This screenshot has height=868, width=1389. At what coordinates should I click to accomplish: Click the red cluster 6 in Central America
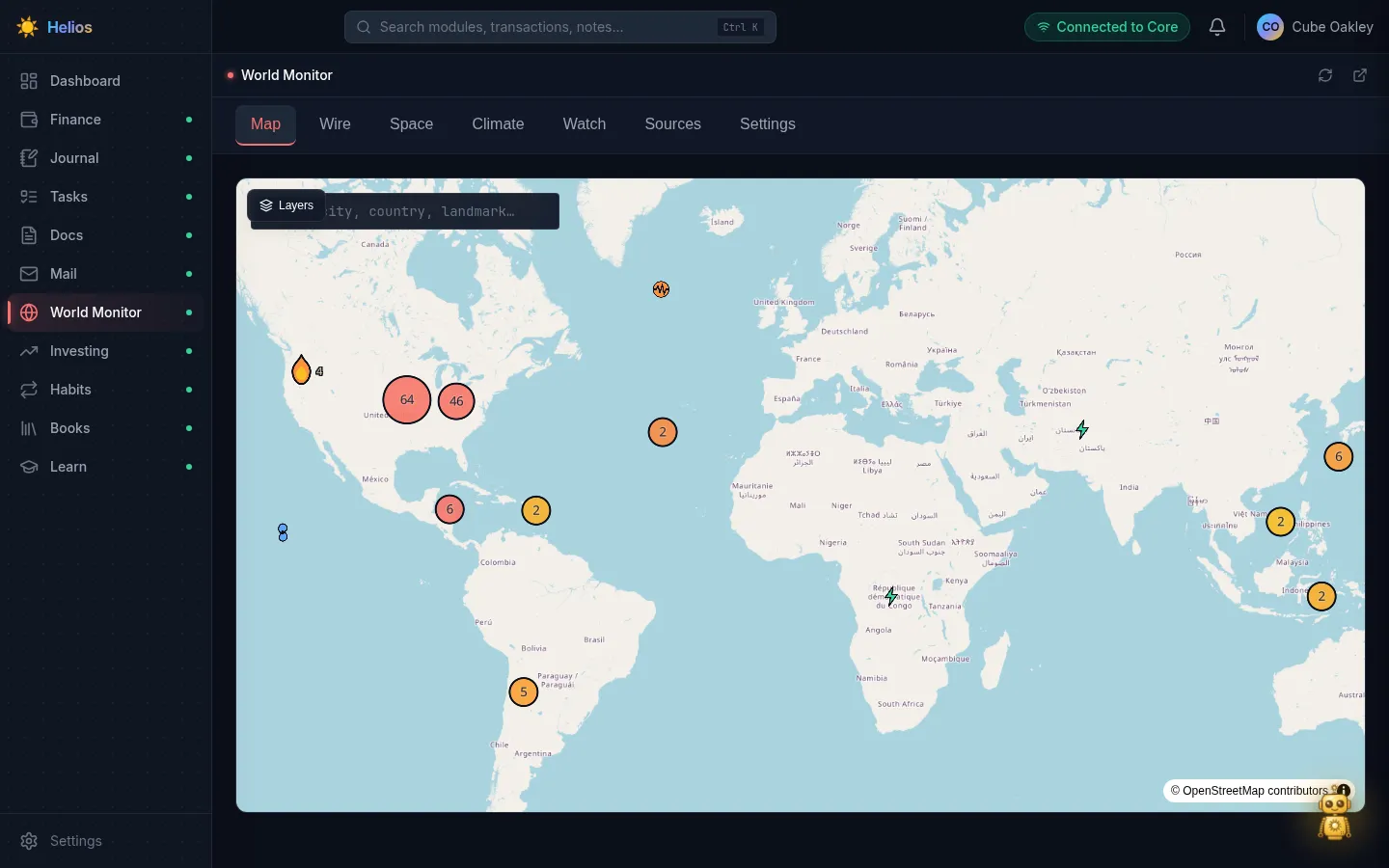click(449, 509)
